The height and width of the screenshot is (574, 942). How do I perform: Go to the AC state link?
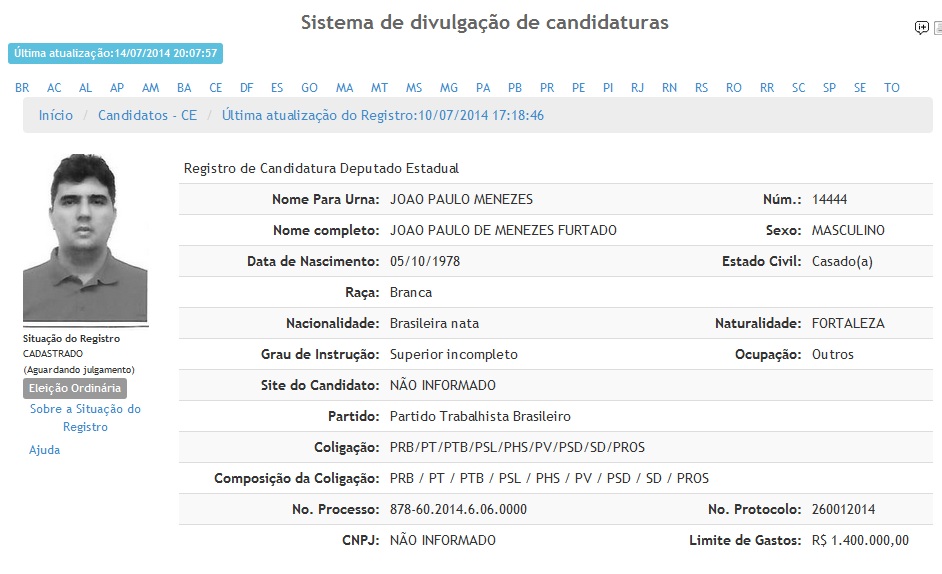click(54, 88)
